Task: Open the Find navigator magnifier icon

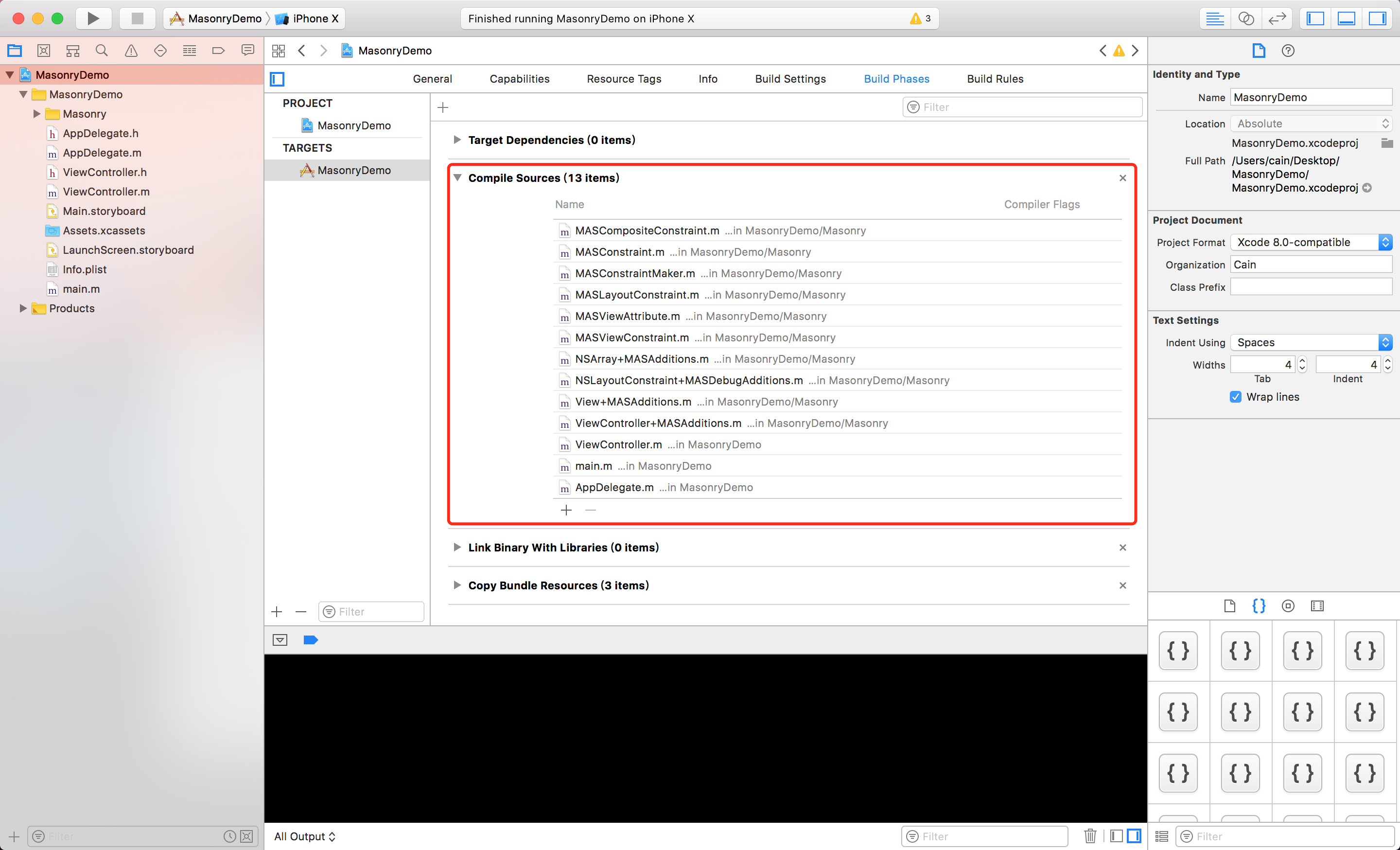Action: click(x=102, y=51)
